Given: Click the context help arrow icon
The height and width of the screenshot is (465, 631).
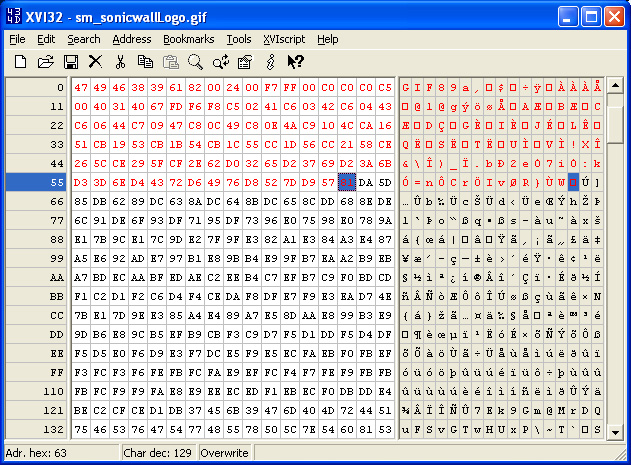Looking at the screenshot, I should (x=295, y=62).
